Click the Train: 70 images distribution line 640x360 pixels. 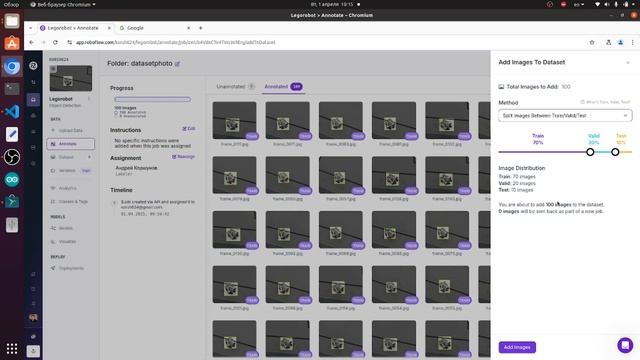click(x=517, y=177)
